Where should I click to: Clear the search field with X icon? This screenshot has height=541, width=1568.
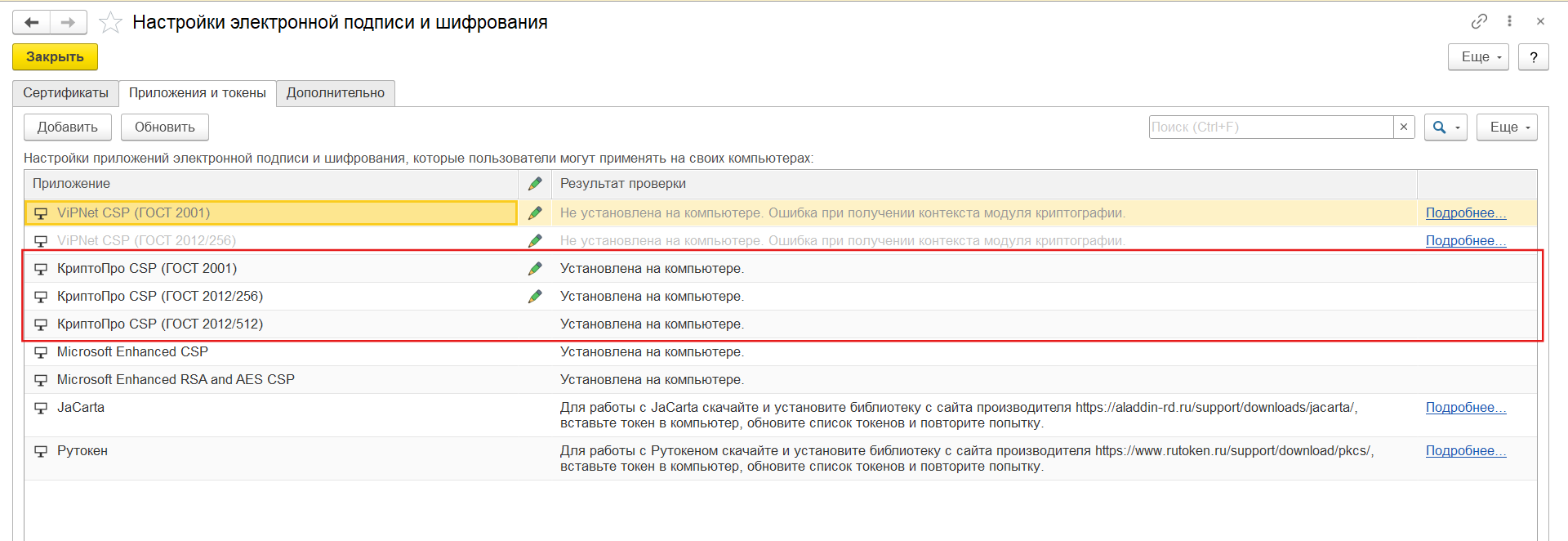tap(1404, 127)
